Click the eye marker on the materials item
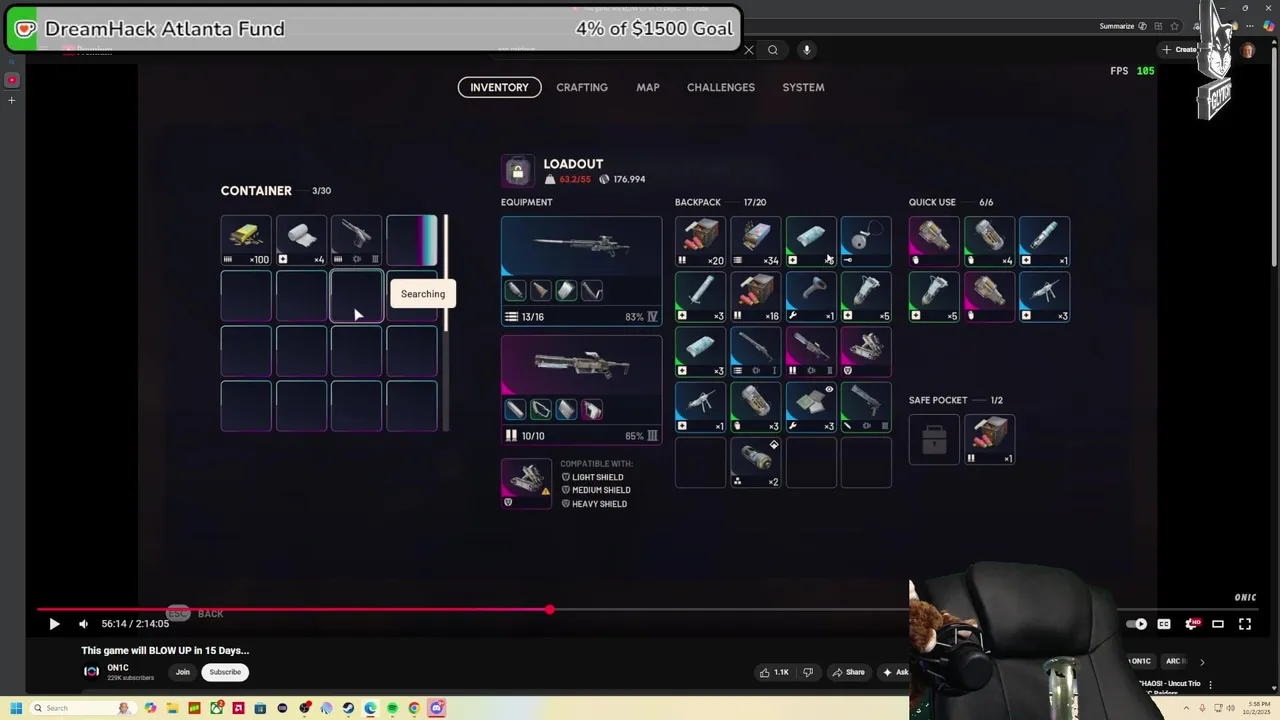 coord(829,390)
